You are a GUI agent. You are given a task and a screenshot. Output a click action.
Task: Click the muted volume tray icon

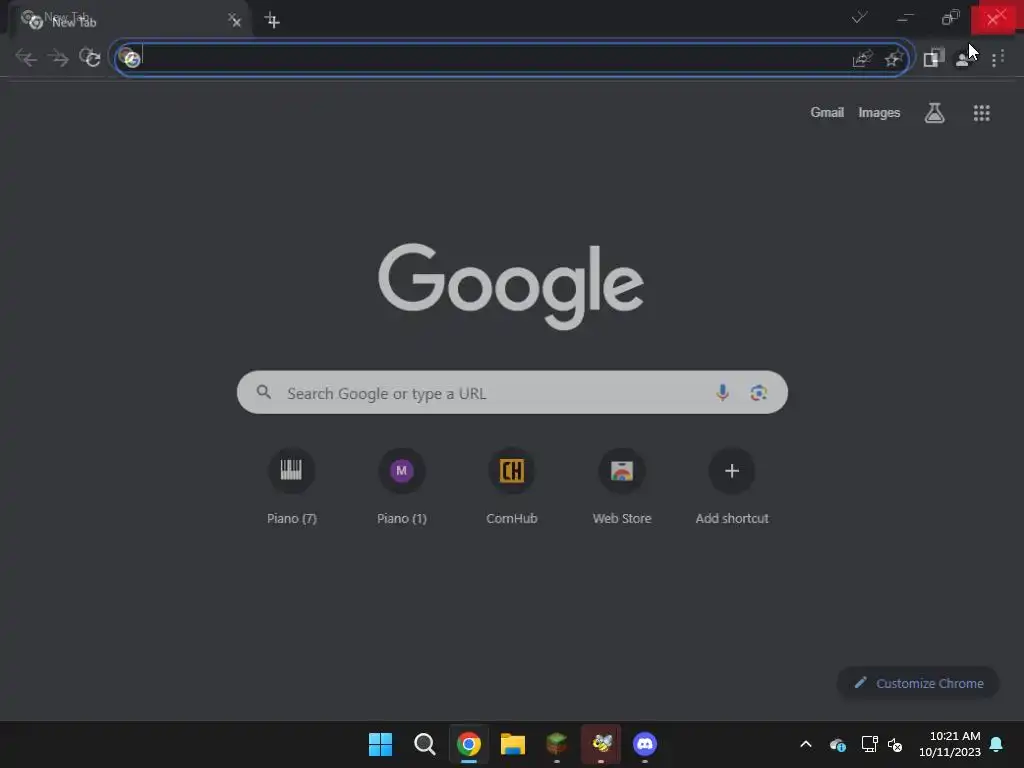[x=895, y=744]
